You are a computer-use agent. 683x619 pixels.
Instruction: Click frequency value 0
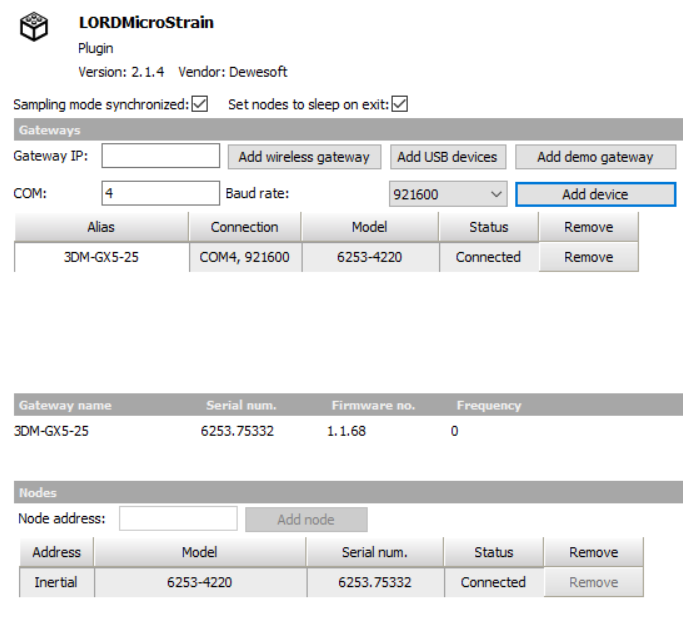(454, 431)
